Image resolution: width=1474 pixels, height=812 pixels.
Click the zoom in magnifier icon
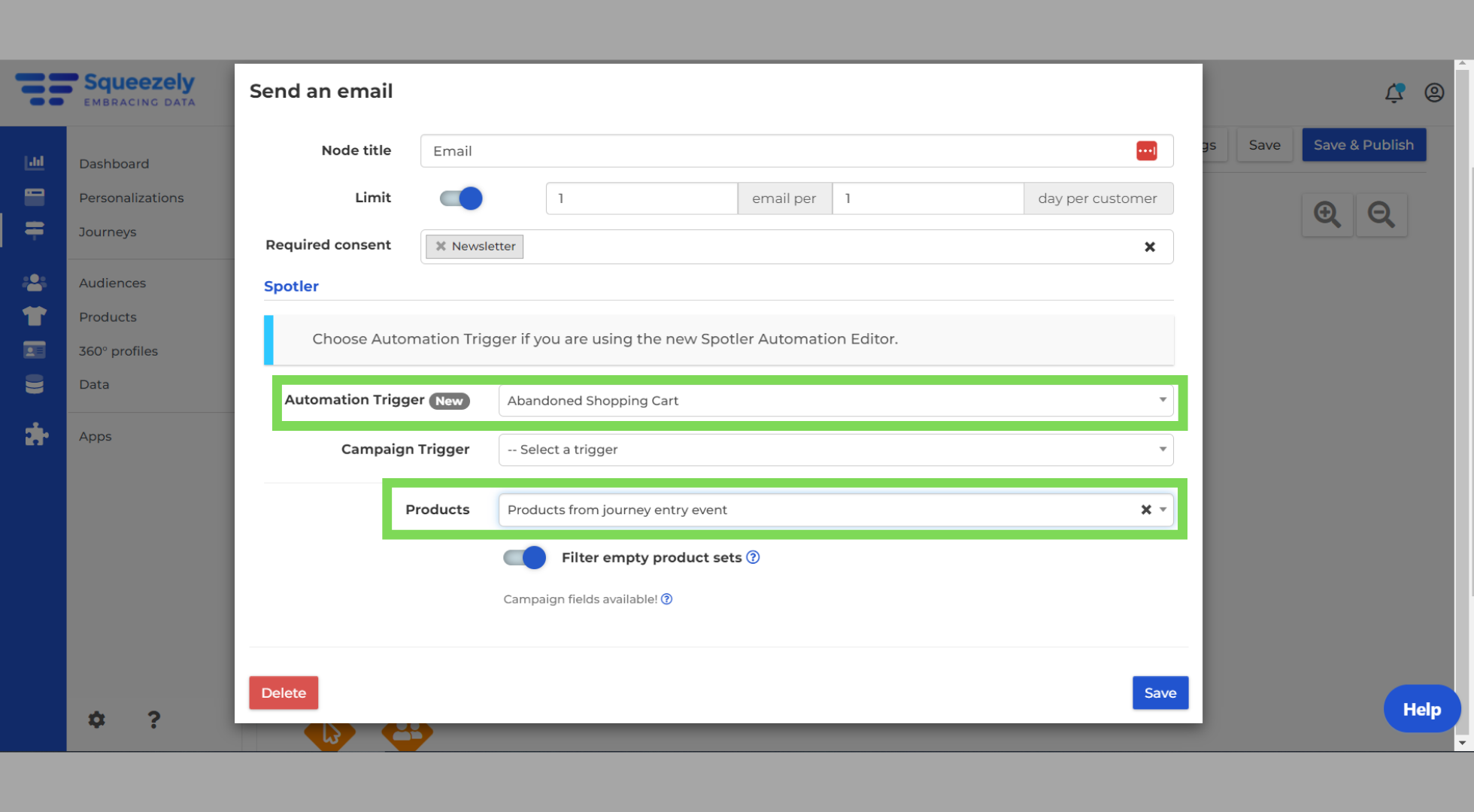tap(1327, 215)
